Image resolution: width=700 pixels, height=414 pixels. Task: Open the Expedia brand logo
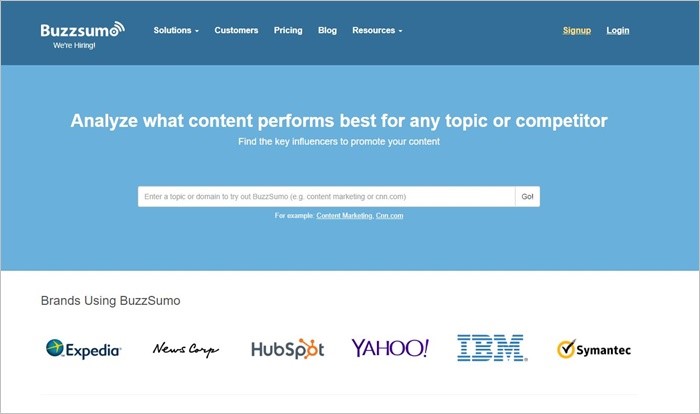tap(83, 349)
